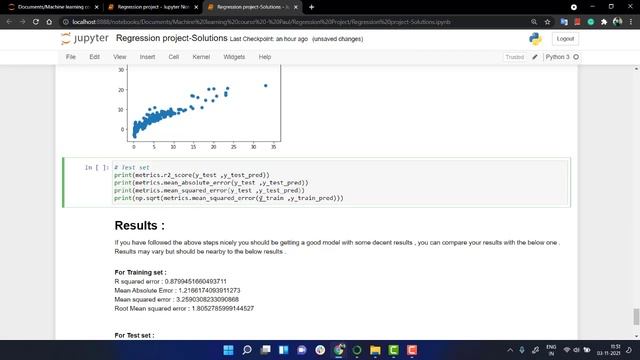Click the Python logo icon
The width and height of the screenshot is (640, 360).
[535, 39]
